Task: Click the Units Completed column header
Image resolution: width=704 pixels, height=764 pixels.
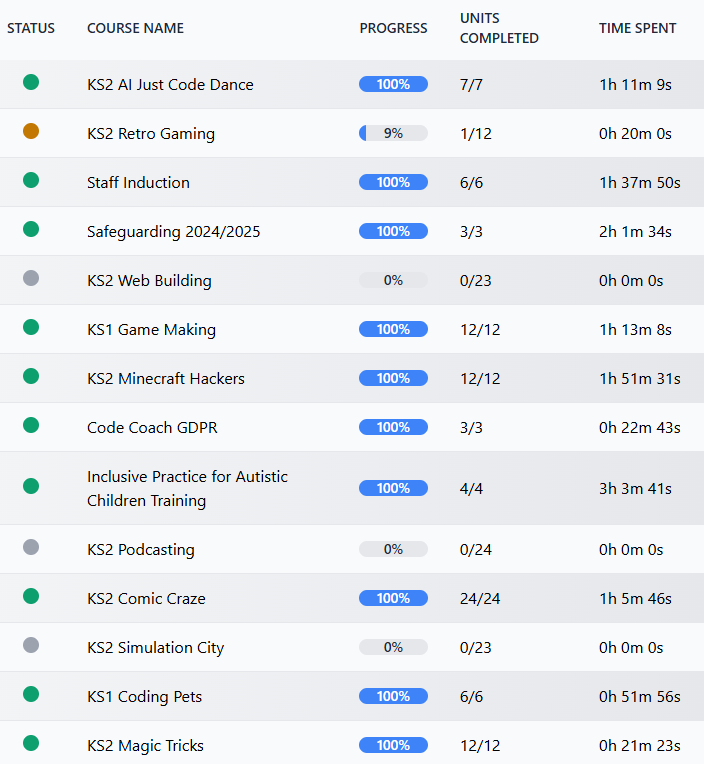Action: coord(499,28)
